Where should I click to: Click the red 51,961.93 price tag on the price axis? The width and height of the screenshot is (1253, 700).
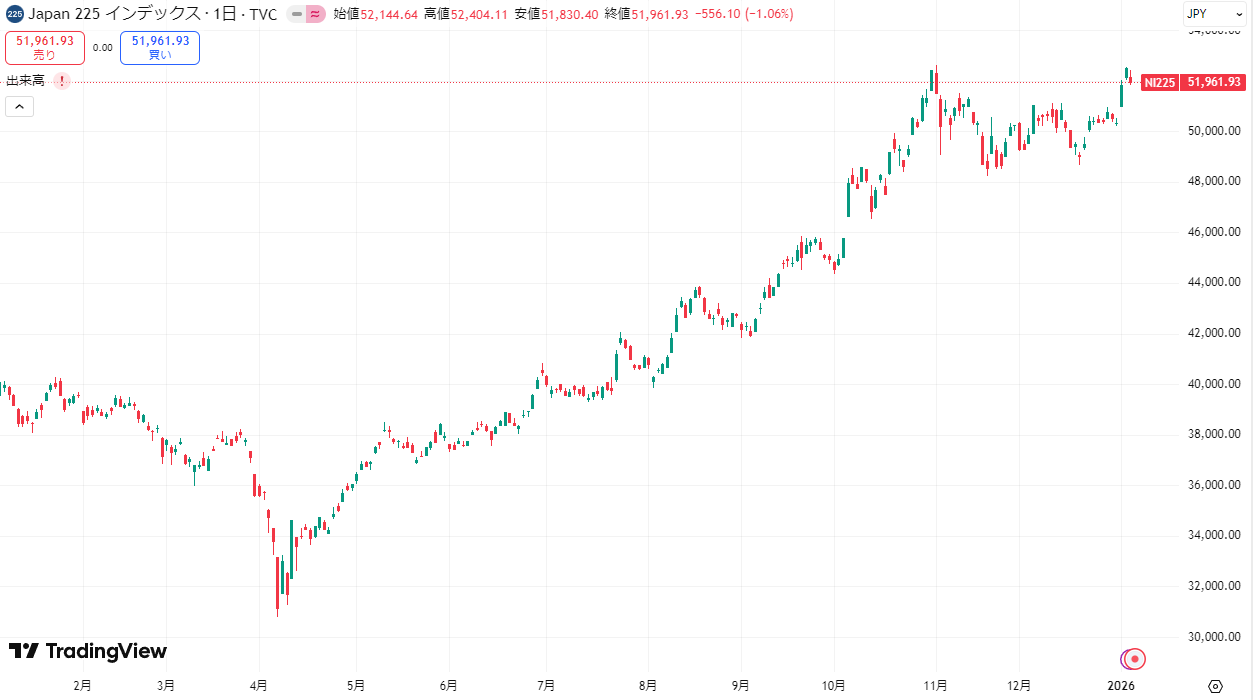click(x=1213, y=82)
